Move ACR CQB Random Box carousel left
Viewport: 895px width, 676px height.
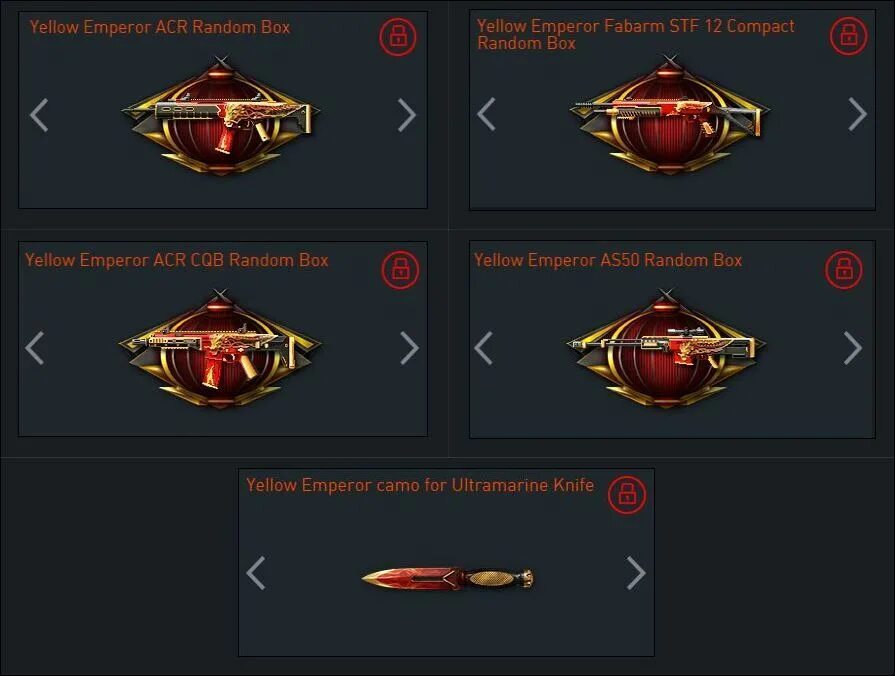35,348
